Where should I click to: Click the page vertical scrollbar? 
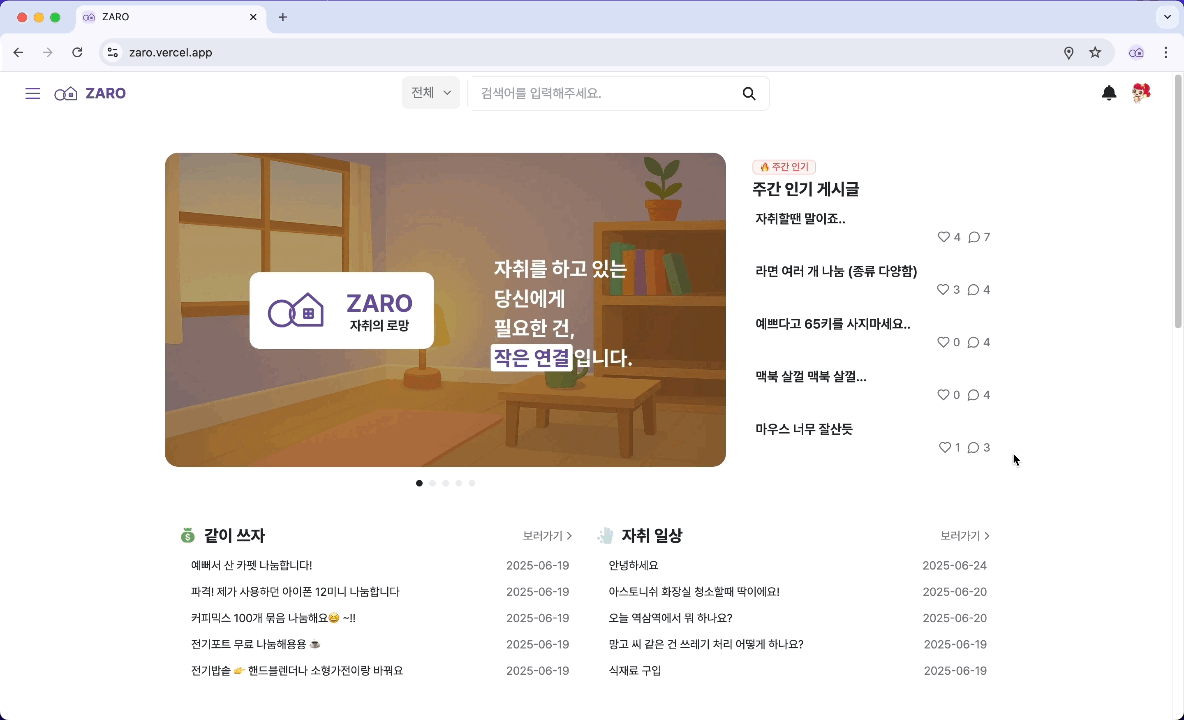1178,202
